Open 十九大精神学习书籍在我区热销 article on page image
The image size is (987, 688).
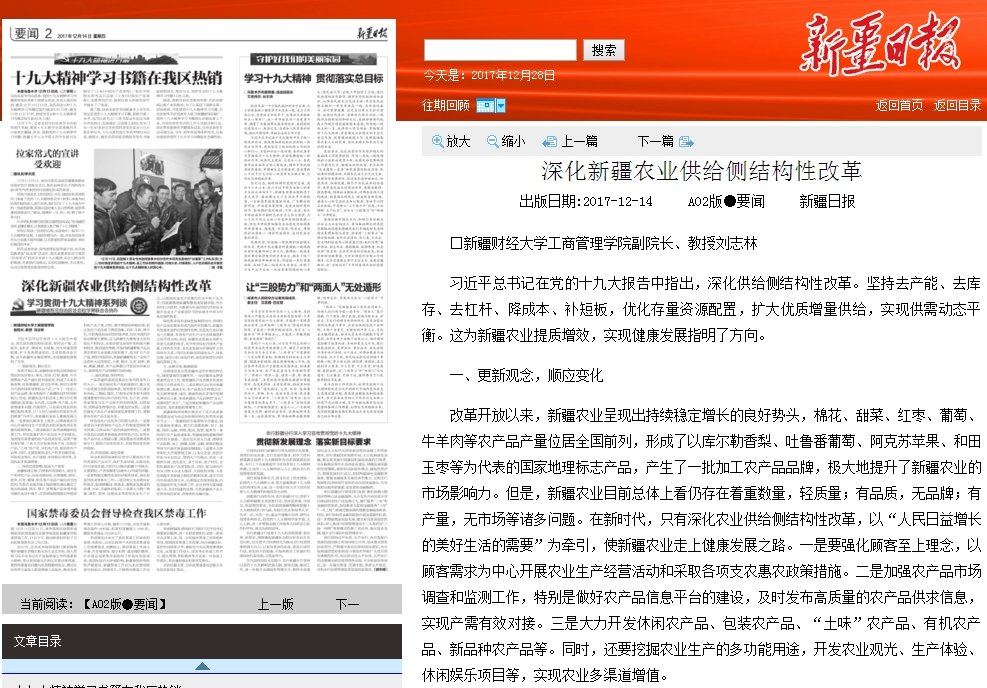click(116, 77)
